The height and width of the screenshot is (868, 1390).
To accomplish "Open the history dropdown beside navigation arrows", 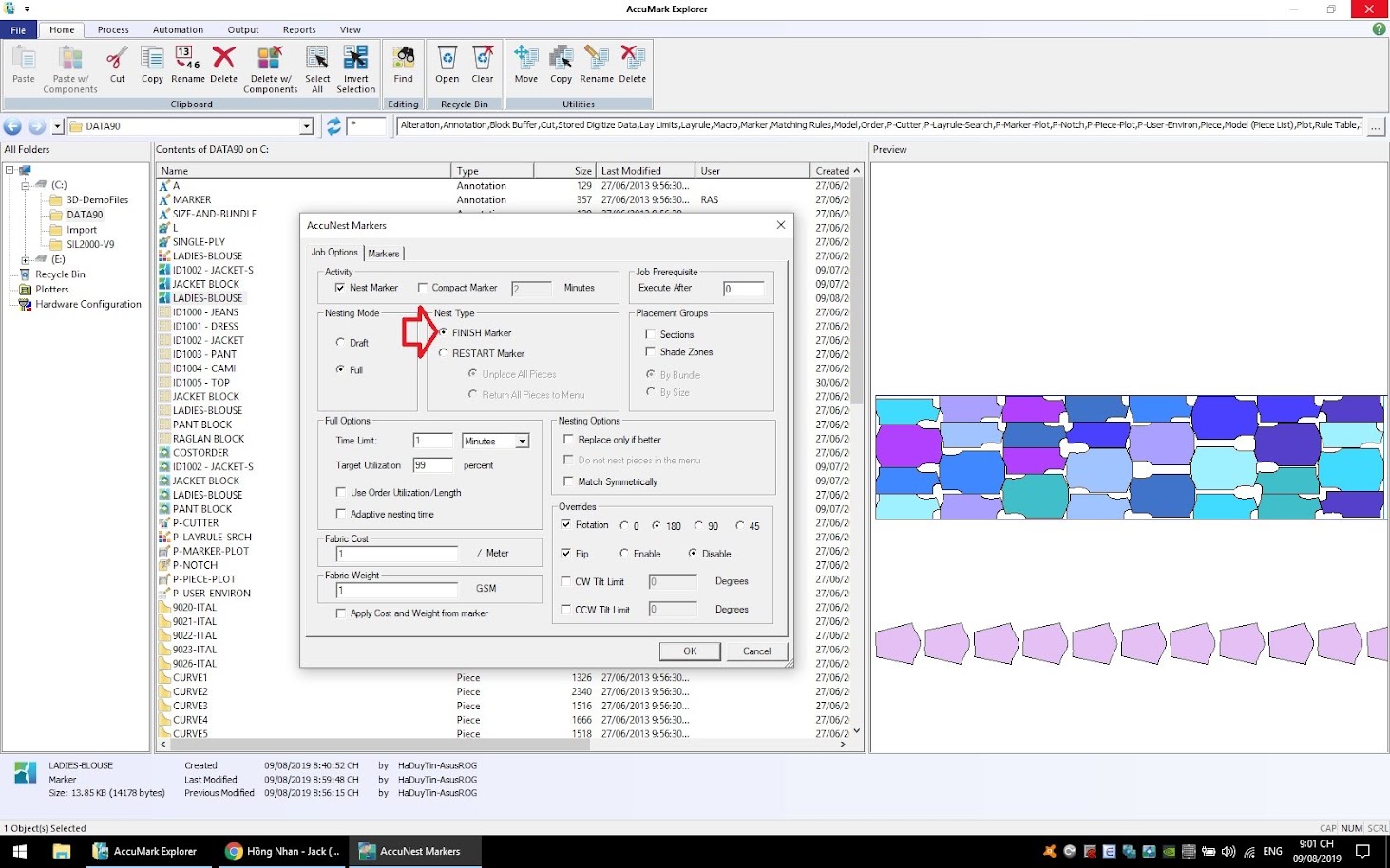I will 57,126.
